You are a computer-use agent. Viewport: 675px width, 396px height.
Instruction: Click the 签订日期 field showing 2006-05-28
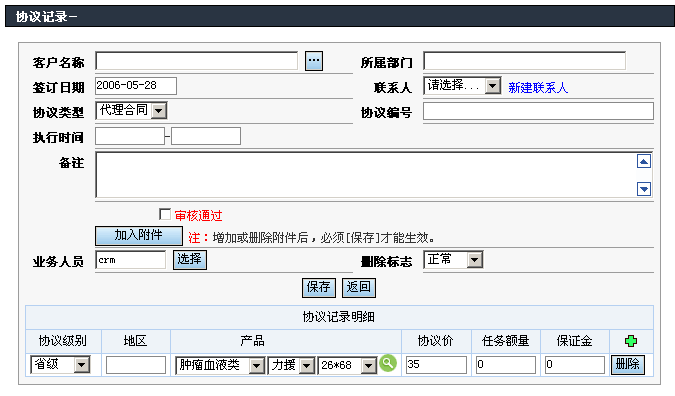point(136,86)
